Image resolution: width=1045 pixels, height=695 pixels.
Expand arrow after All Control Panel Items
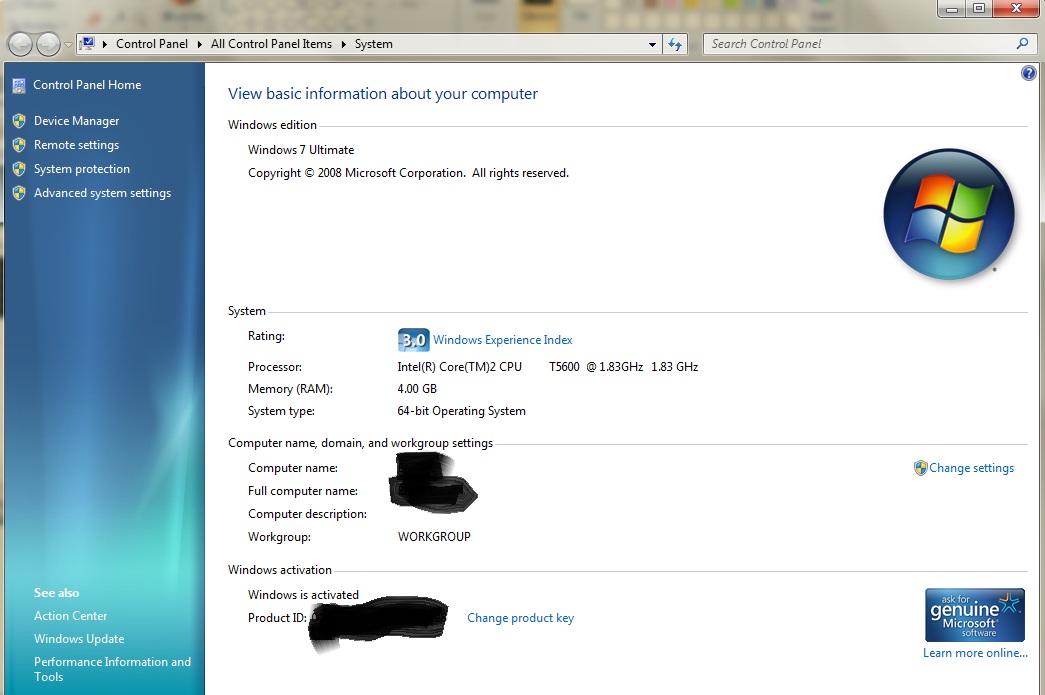[343, 45]
